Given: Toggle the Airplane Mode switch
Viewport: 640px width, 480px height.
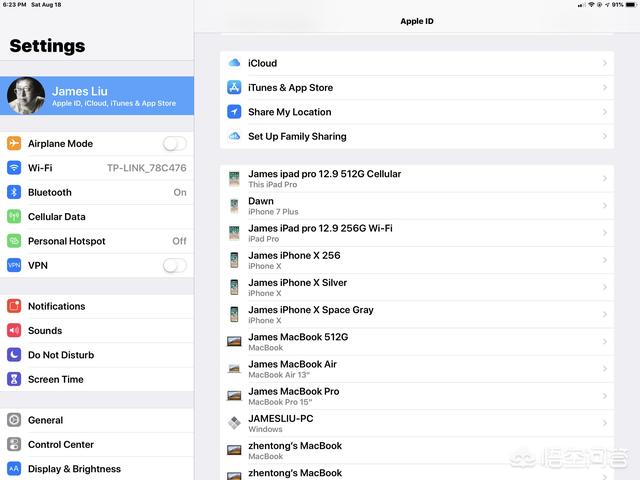Looking at the screenshot, I should tap(175, 143).
